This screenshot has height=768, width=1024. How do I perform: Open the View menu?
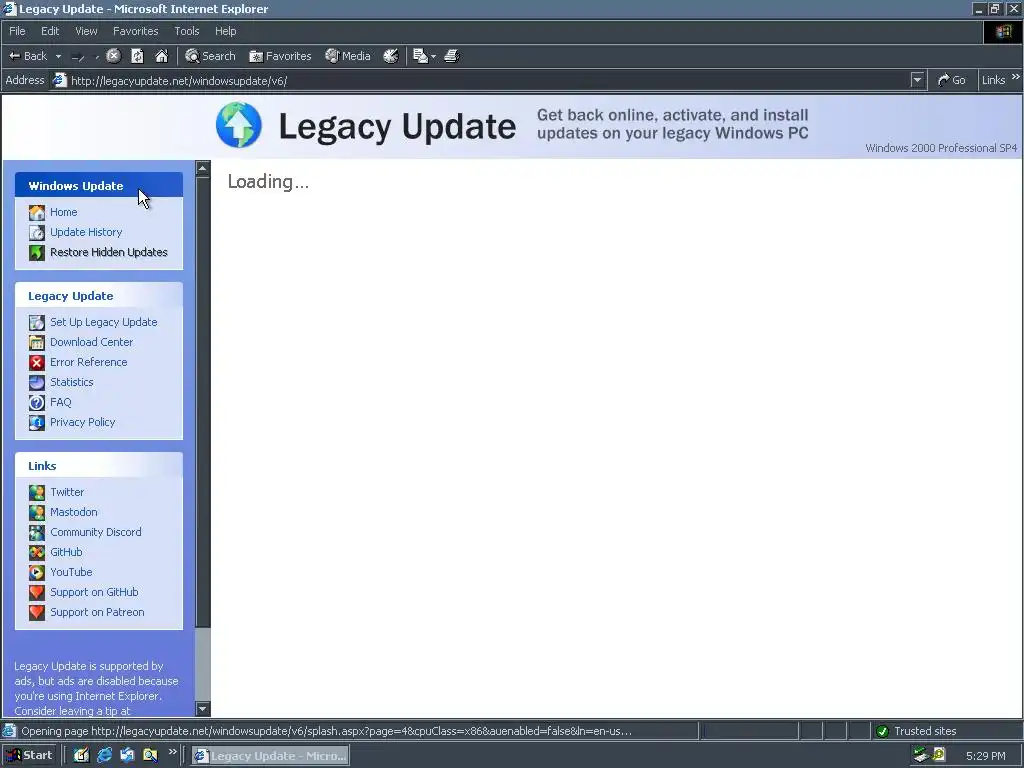coord(86,31)
